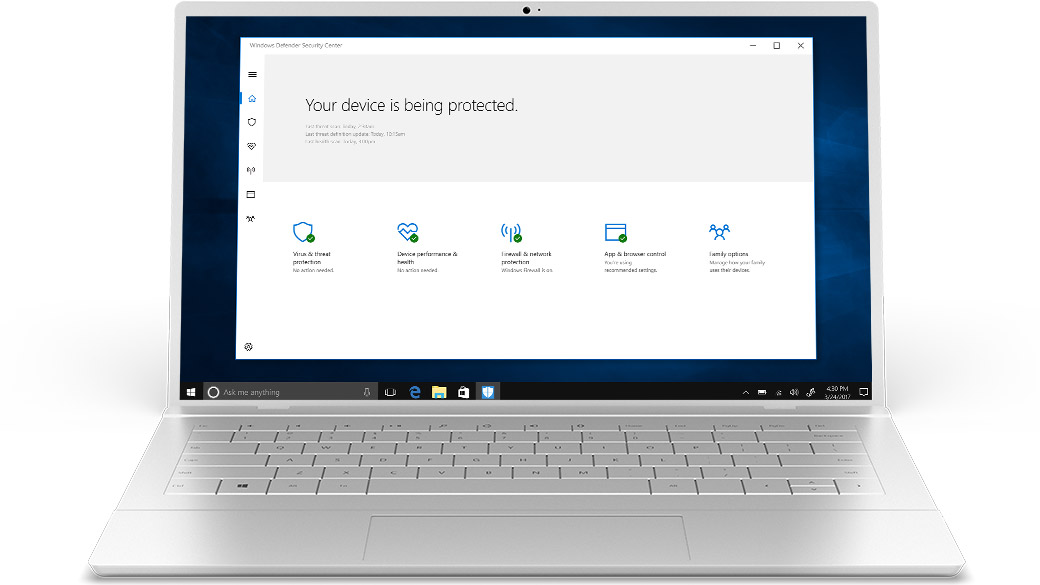Open the Family options sidebar icon
The width and height of the screenshot is (1040, 585).
pyautogui.click(x=251, y=219)
